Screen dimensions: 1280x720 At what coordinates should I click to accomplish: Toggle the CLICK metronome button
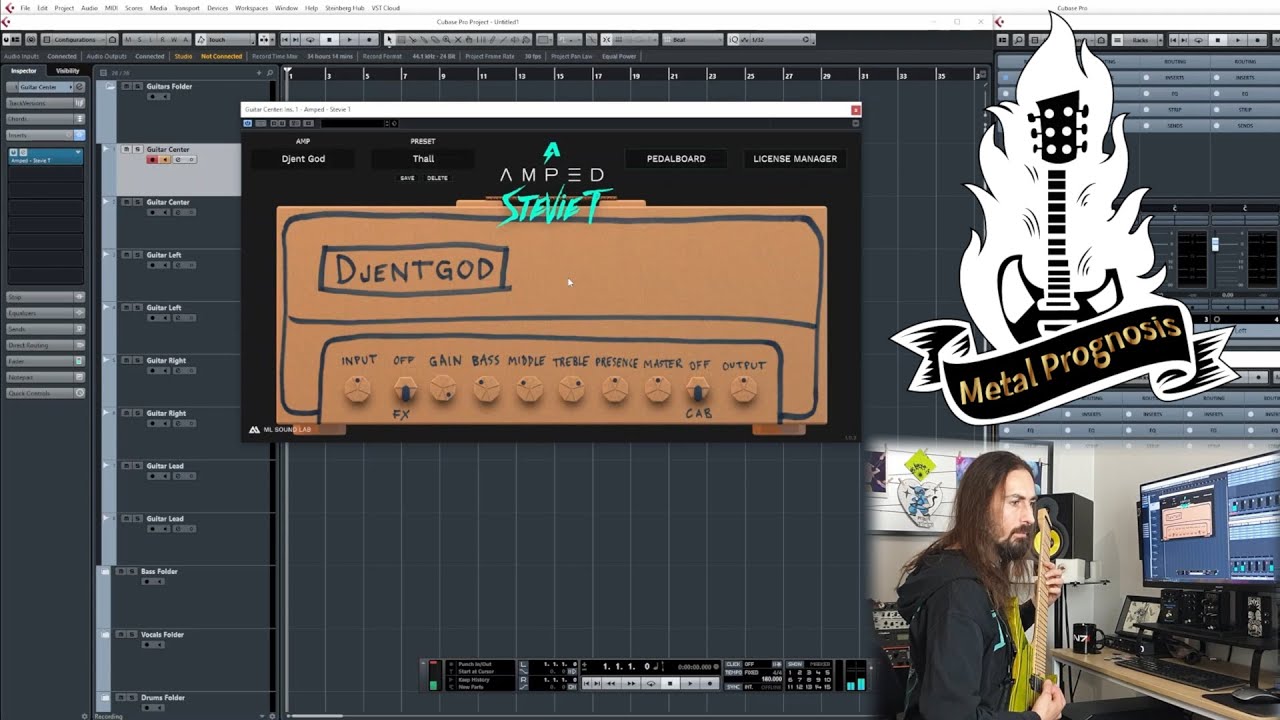click(733, 664)
